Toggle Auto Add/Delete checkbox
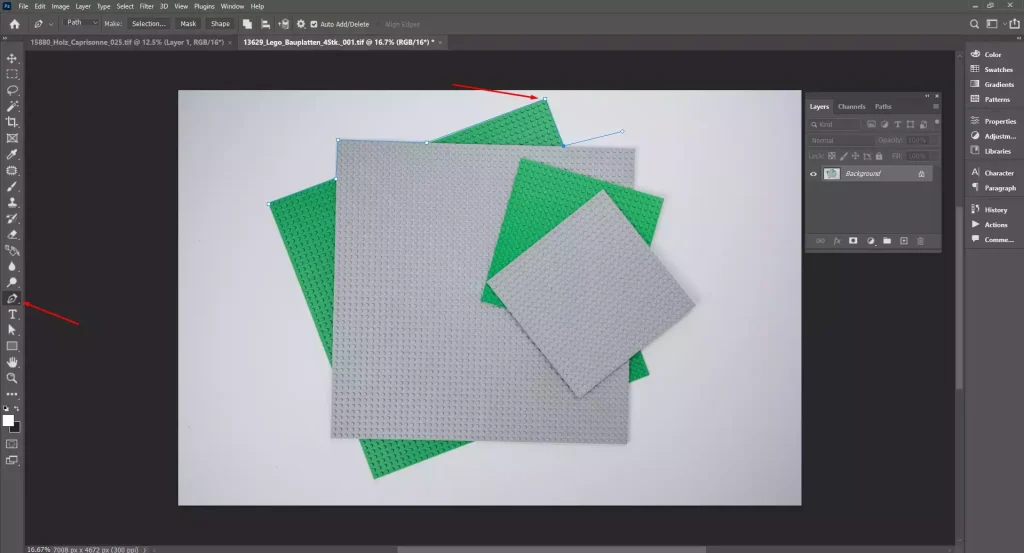This screenshot has width=1024, height=553. tap(314, 24)
